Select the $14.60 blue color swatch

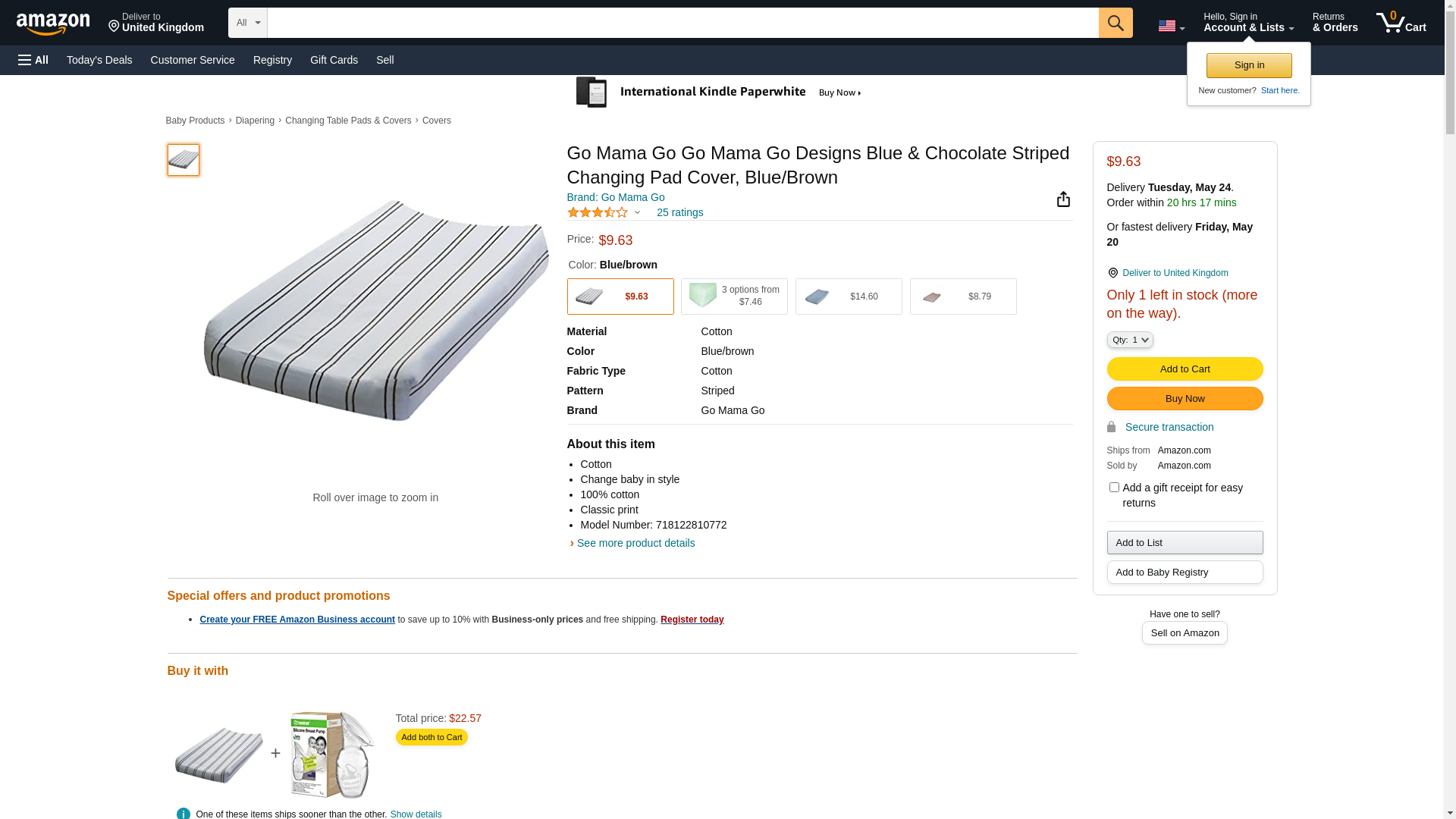848,297
